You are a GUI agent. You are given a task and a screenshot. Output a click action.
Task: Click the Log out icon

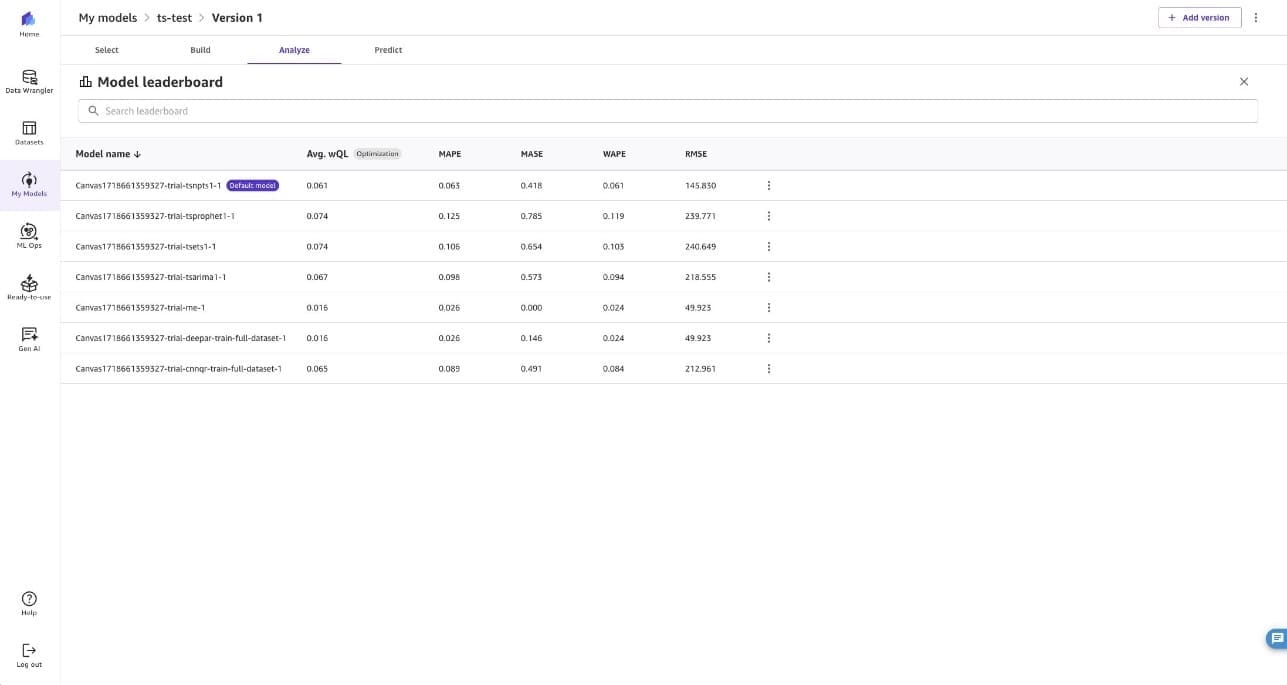[x=29, y=650]
